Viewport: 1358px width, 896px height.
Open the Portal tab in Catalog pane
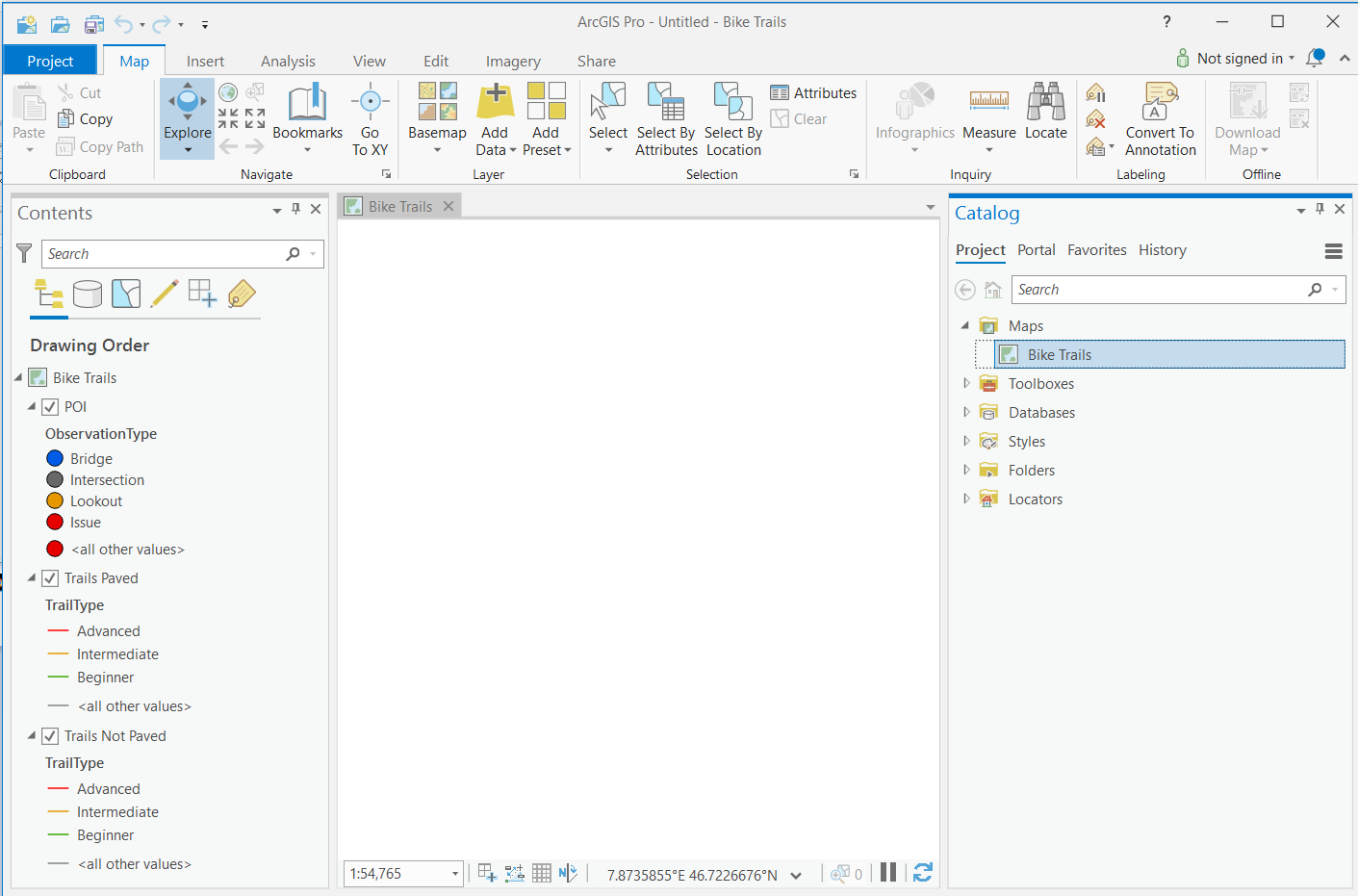coord(1037,250)
